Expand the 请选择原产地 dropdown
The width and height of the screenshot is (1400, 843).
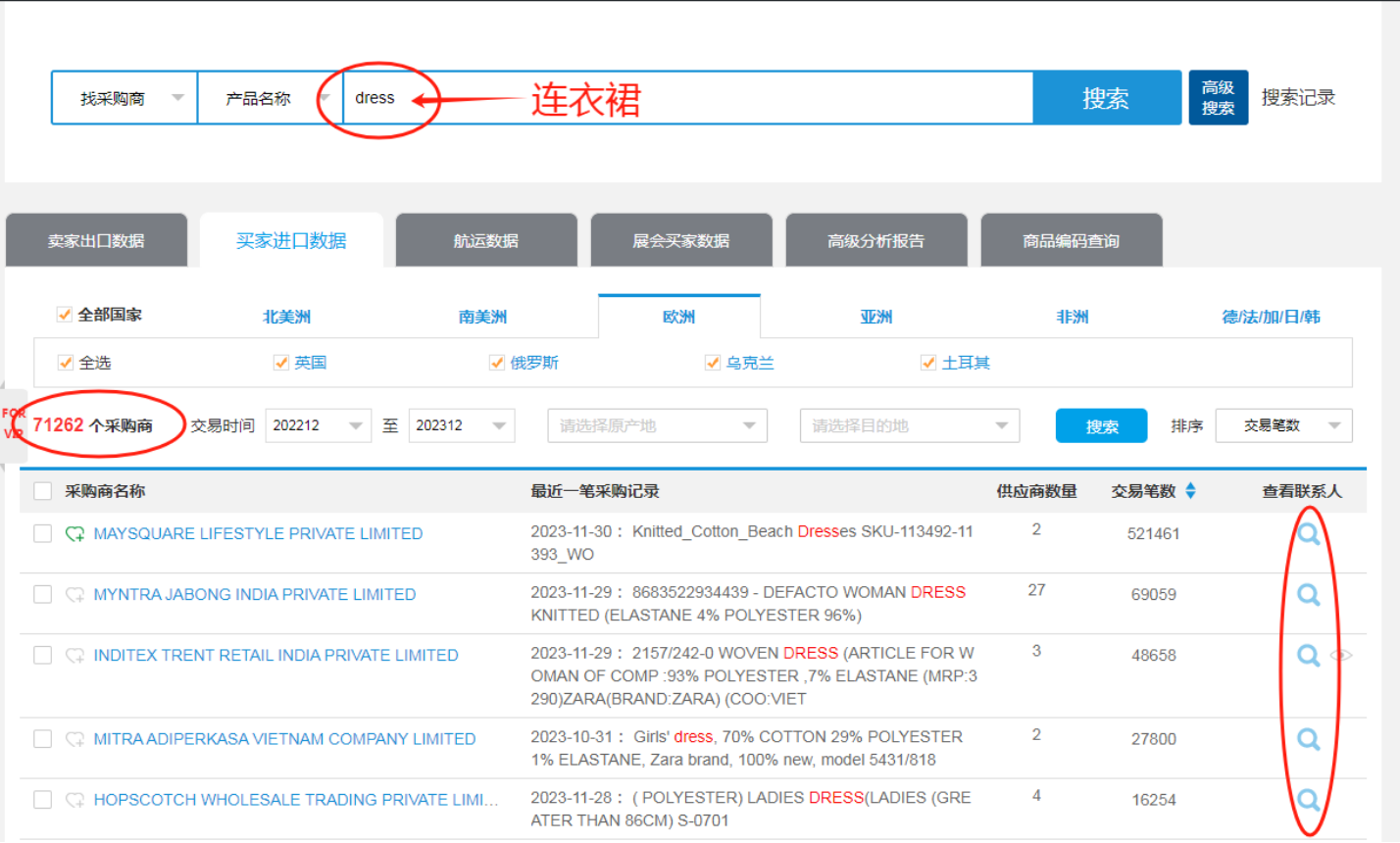pos(657,425)
